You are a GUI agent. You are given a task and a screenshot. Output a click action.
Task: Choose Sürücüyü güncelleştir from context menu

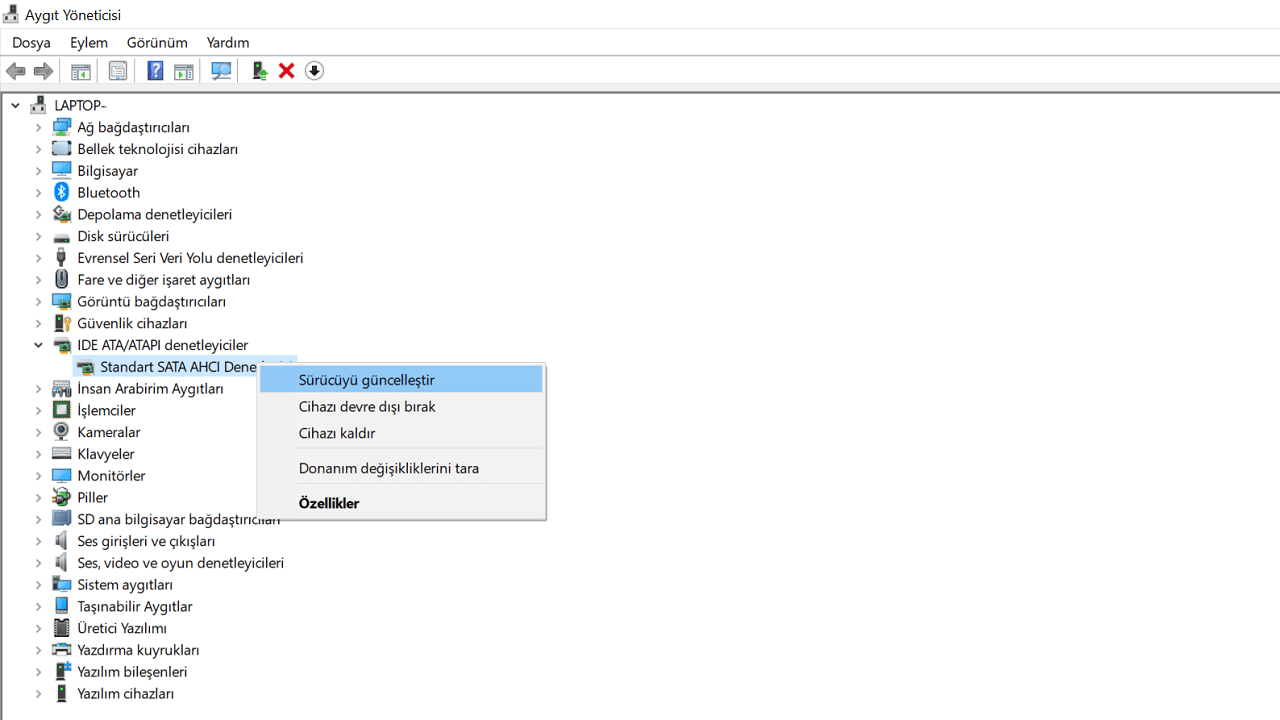366,380
